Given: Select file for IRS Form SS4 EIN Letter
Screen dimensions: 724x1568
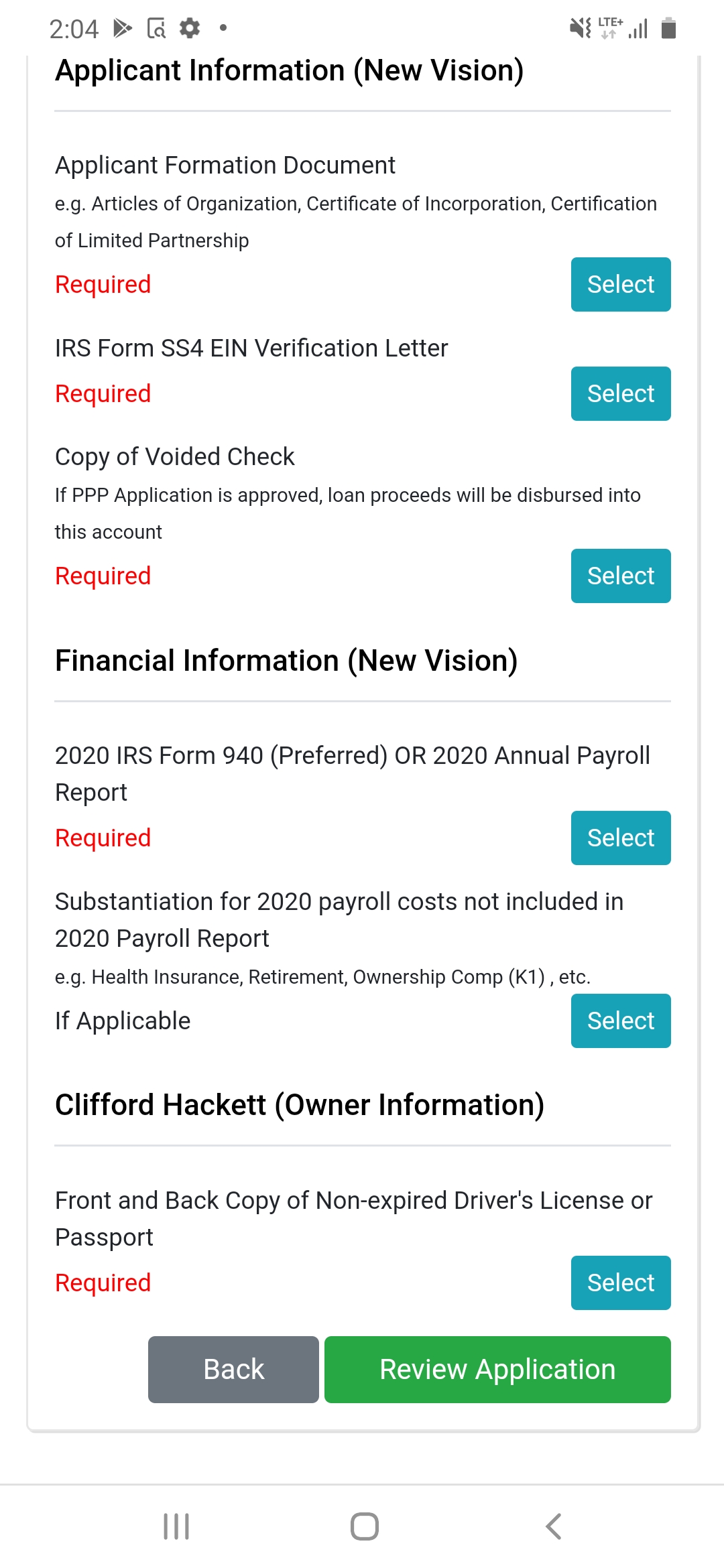Looking at the screenshot, I should click(621, 393).
